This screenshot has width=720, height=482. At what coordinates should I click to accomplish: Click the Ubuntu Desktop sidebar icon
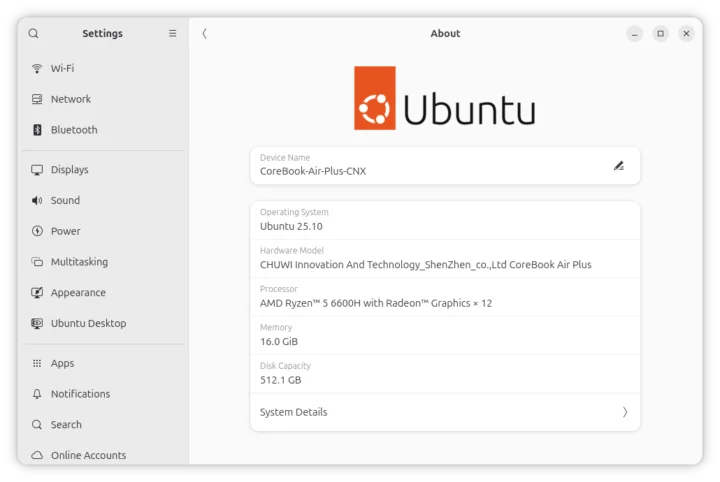coord(37,324)
